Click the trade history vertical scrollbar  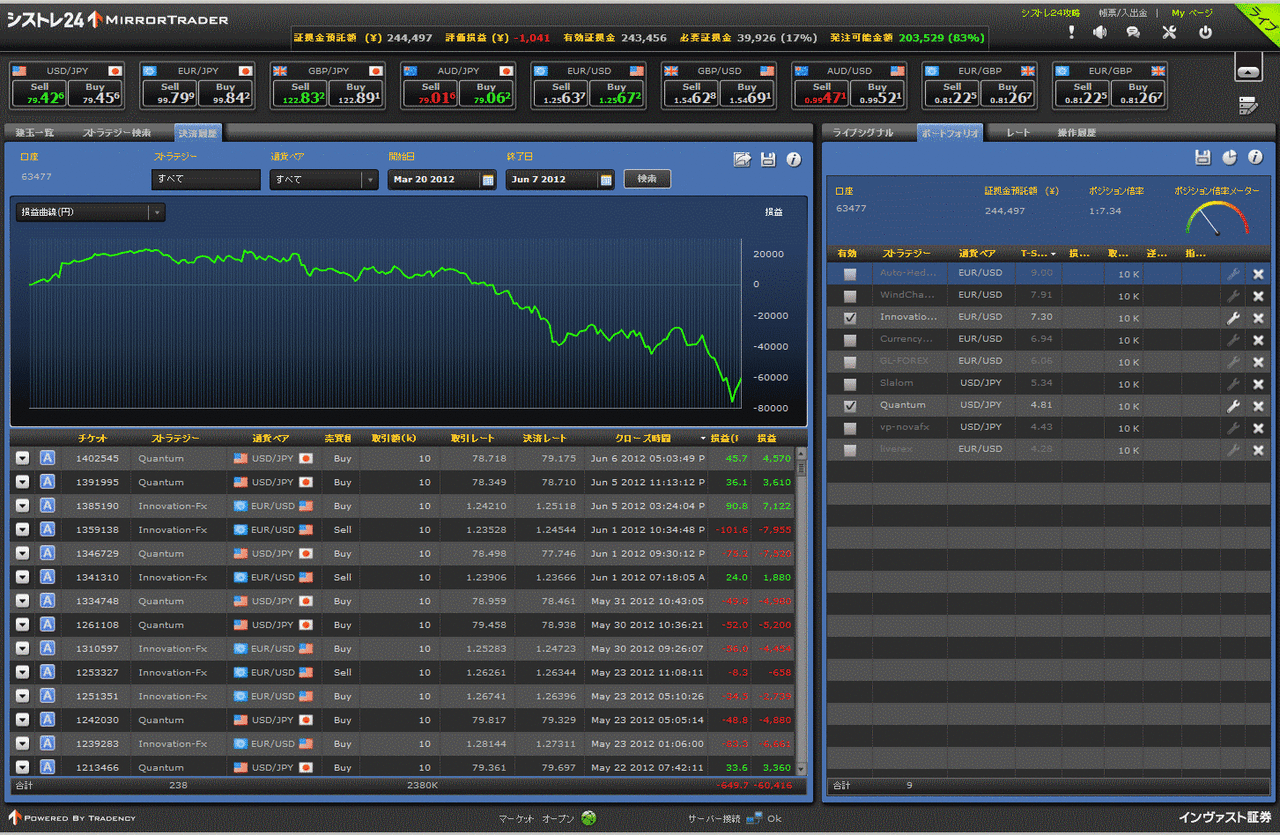point(800,610)
